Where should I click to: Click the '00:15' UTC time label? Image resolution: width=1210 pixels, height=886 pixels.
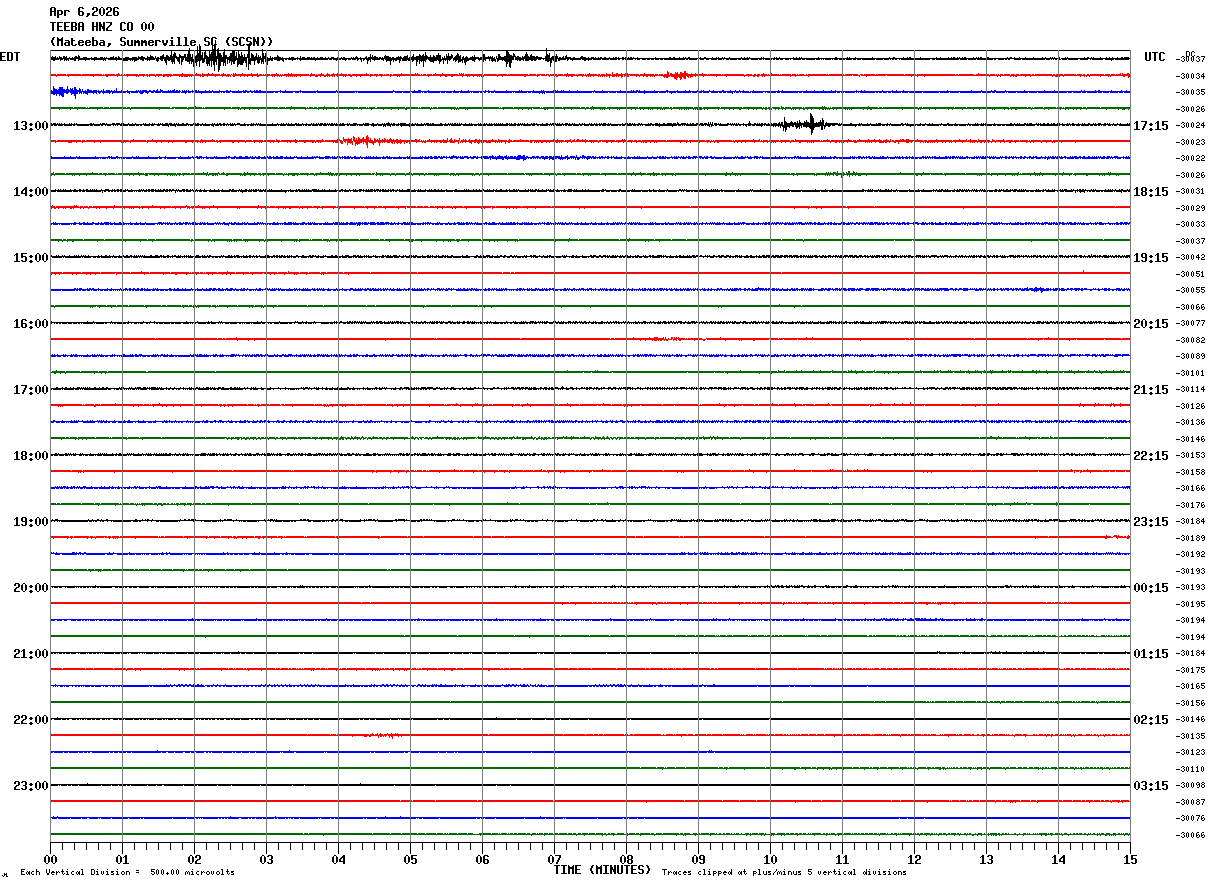[1150, 588]
